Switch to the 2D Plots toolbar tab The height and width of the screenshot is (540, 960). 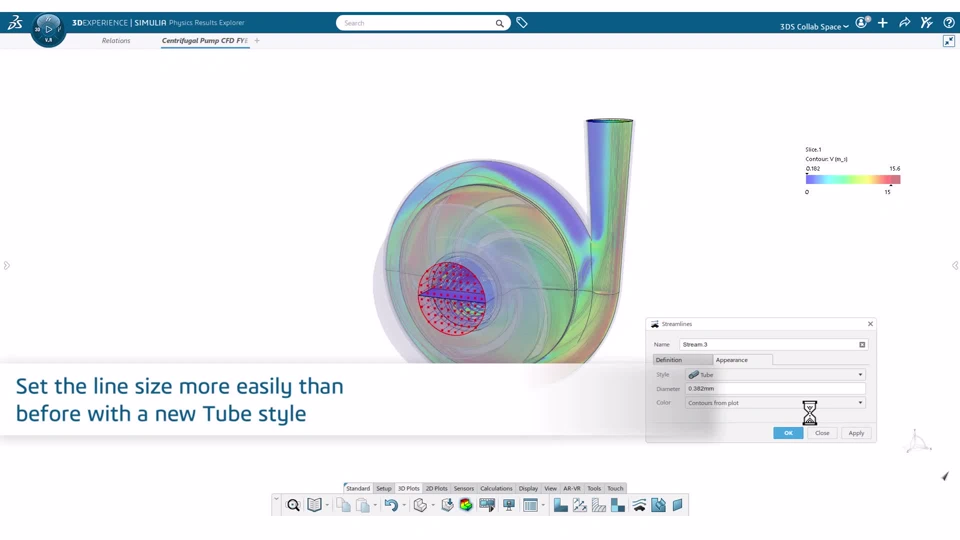pyautogui.click(x=437, y=489)
